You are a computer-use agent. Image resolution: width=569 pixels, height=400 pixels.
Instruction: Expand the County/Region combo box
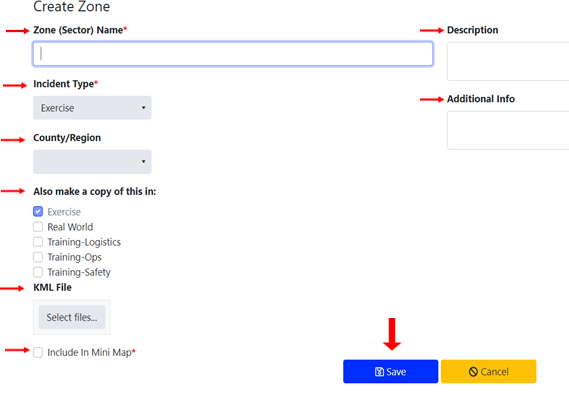[92, 162]
